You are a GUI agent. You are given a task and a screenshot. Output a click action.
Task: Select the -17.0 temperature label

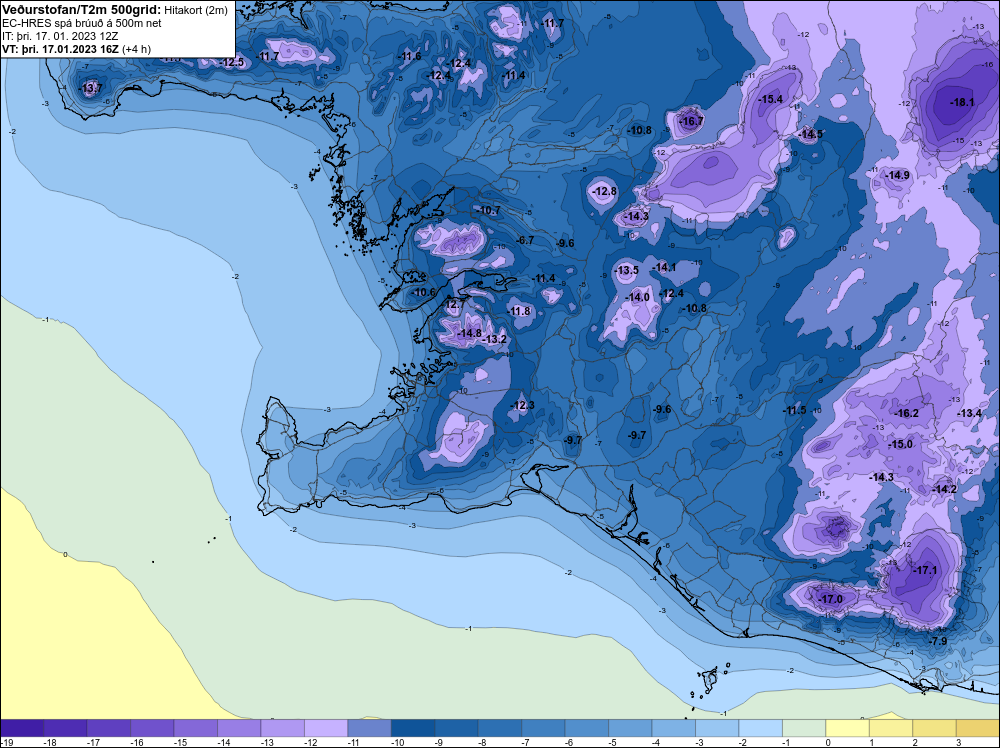tap(830, 599)
